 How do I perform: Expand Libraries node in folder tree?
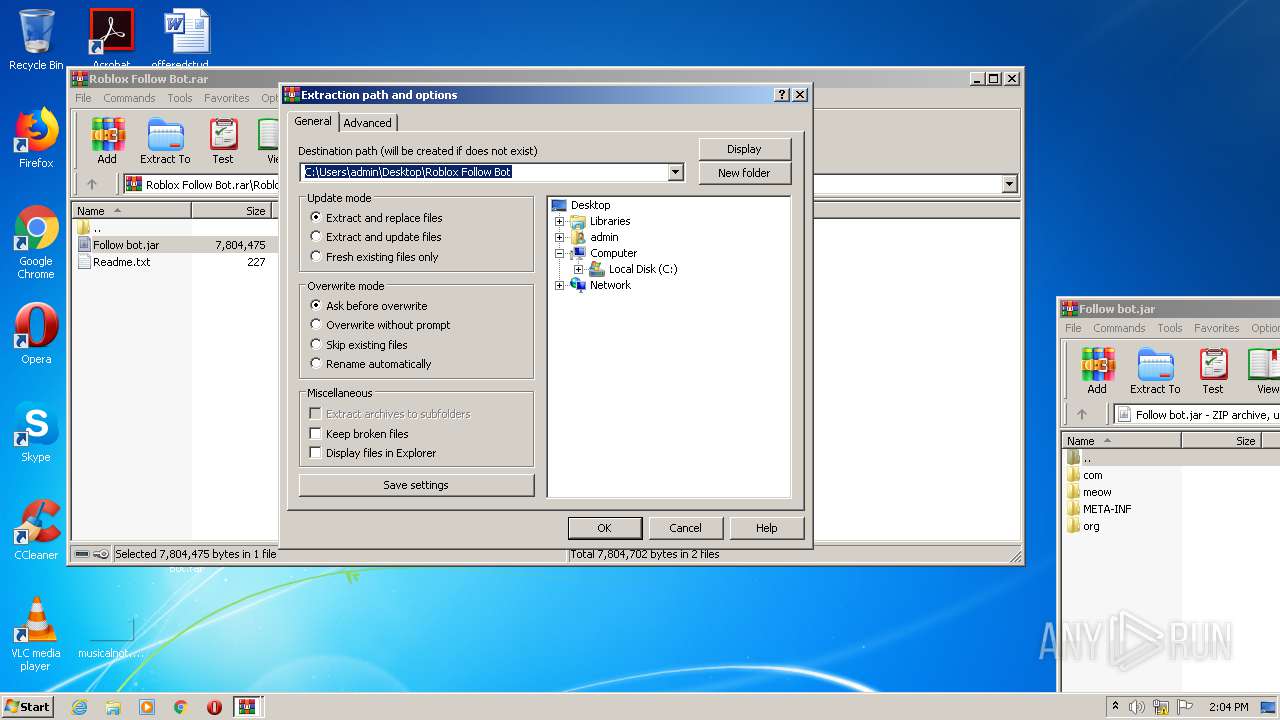[560, 221]
